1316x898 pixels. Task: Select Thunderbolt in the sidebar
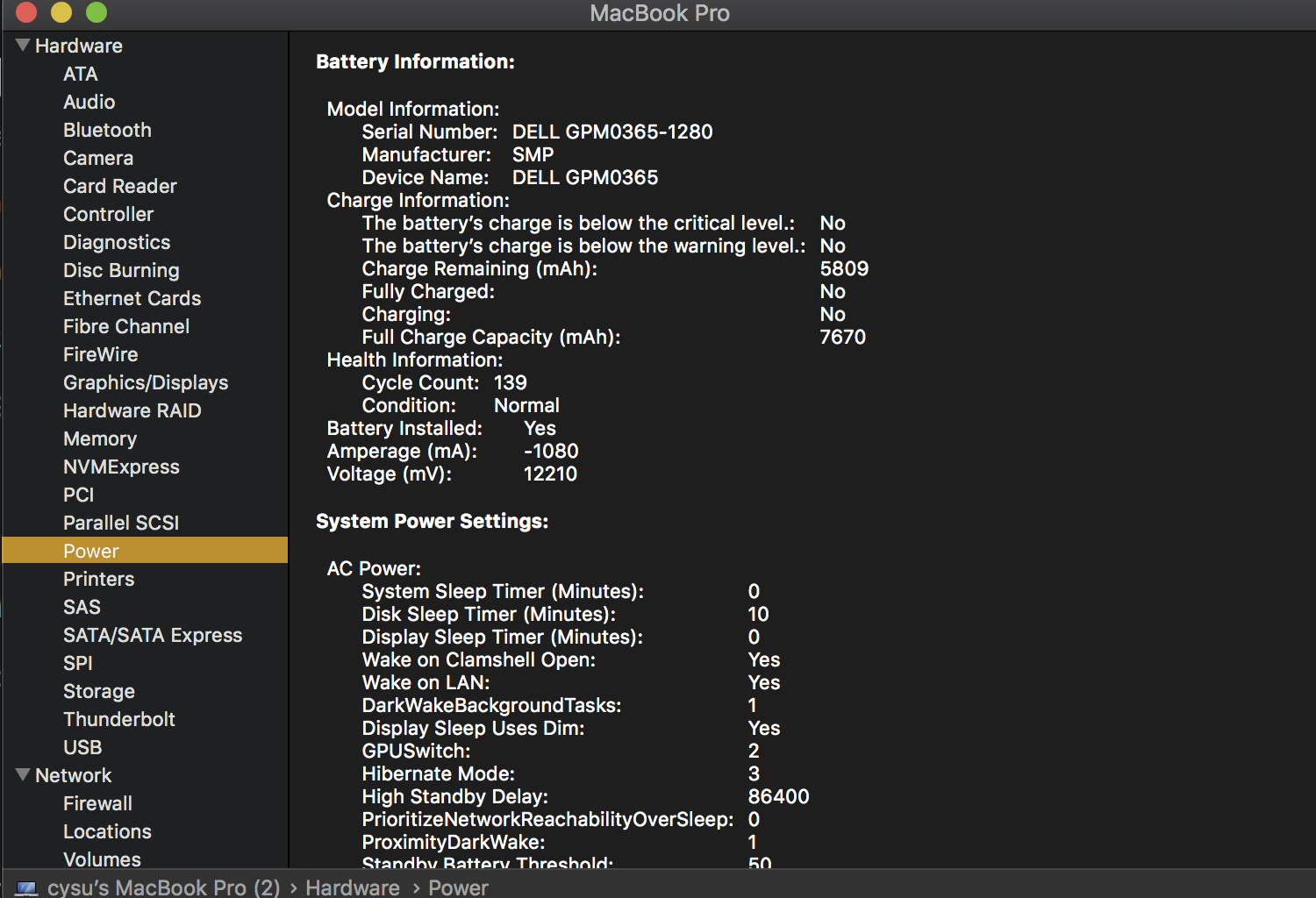coord(119,719)
